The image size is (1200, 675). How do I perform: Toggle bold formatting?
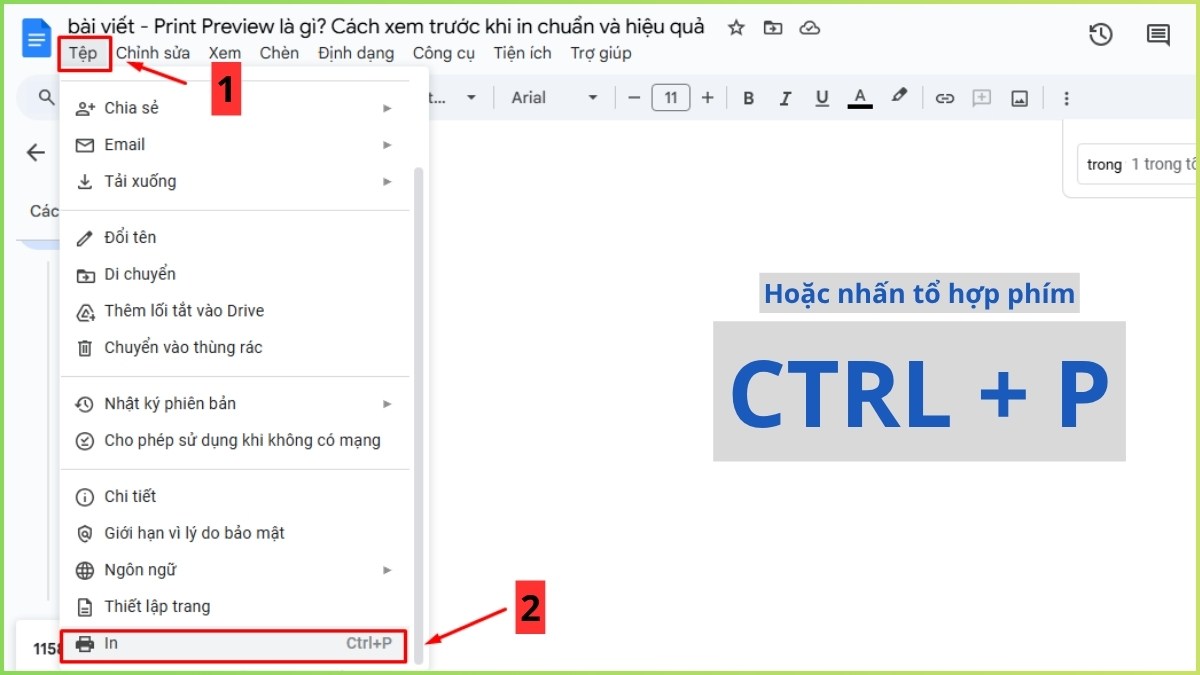(x=748, y=97)
